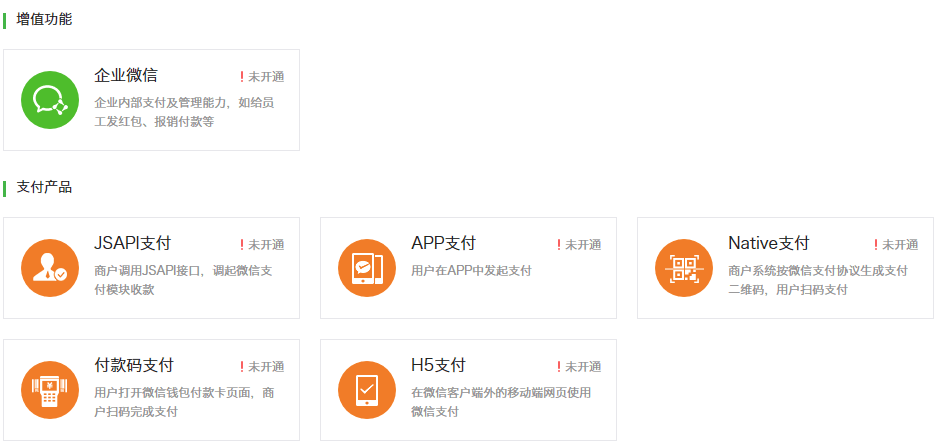Click description 在微信客户端外的移动端网页使用
947x447 pixels.
pos(501,402)
